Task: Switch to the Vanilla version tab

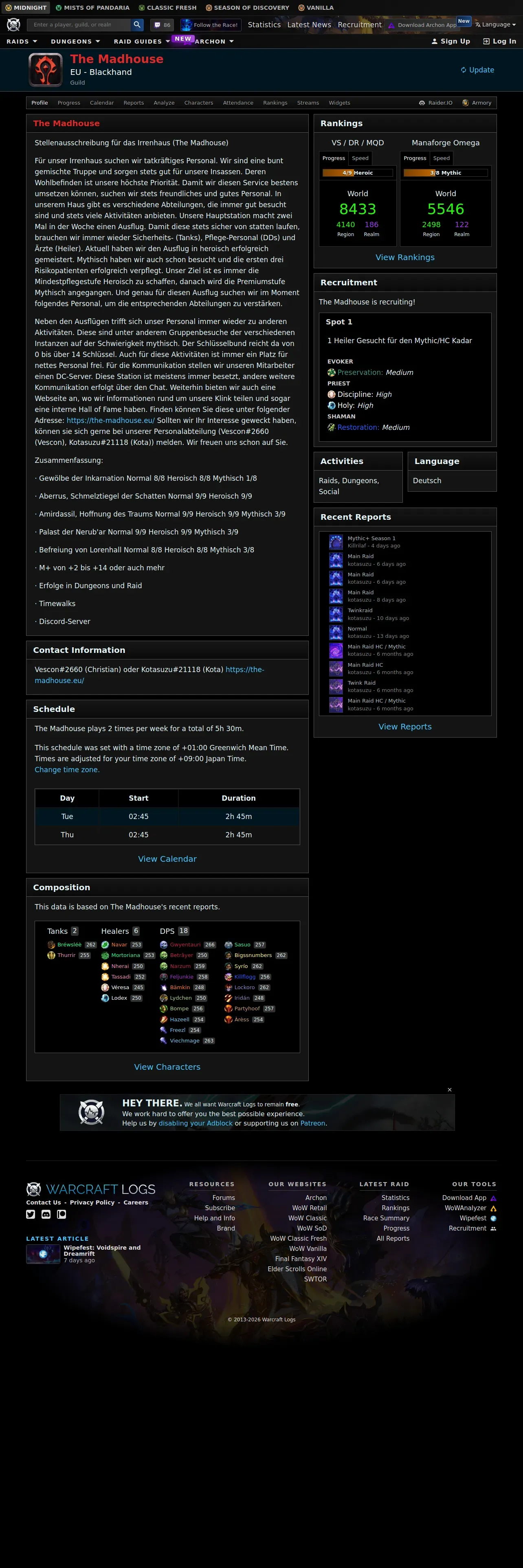Action: [316, 7]
